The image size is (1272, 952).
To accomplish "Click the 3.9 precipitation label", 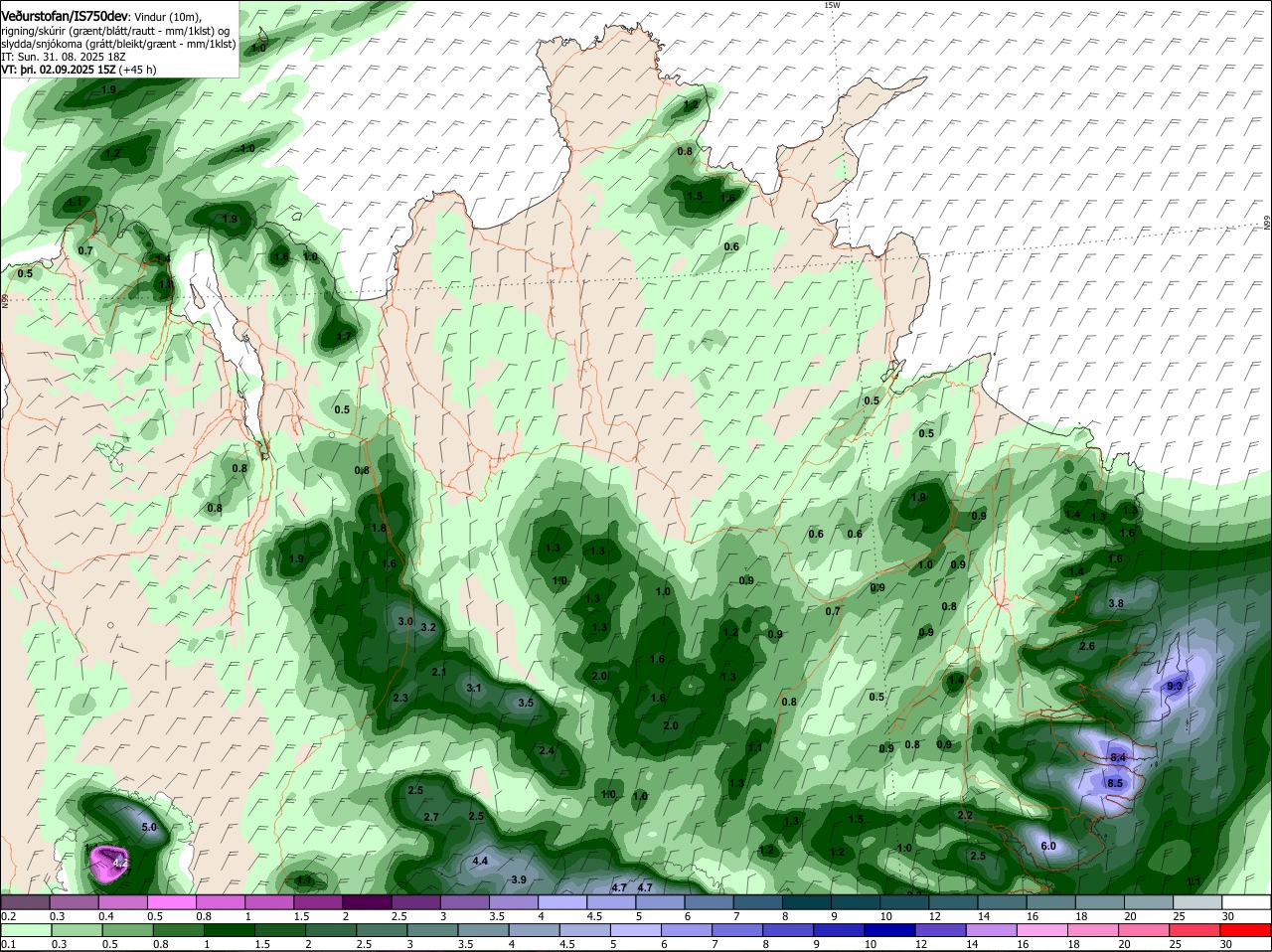I will [518, 879].
